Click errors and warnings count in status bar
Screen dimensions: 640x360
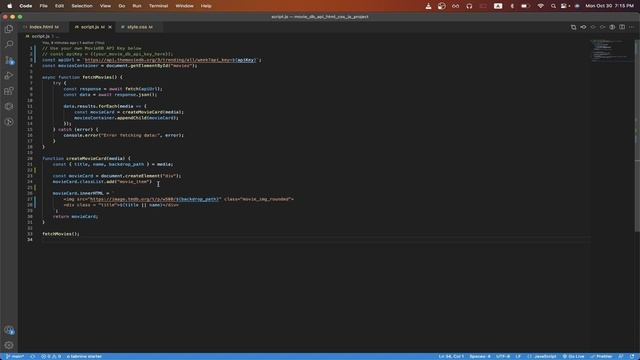pos(51,356)
